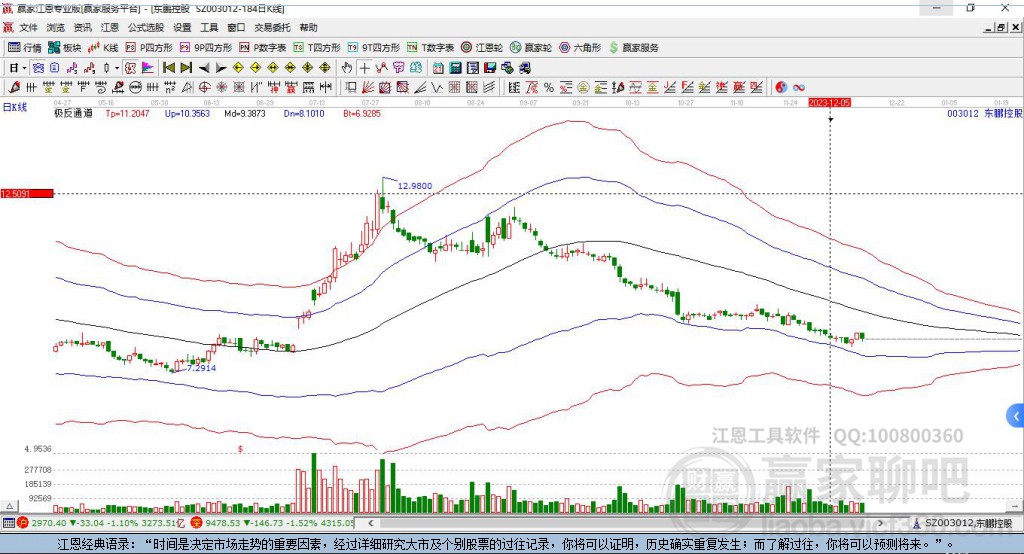
Task: Click the red 12.5091 price label
Action: tap(27, 193)
